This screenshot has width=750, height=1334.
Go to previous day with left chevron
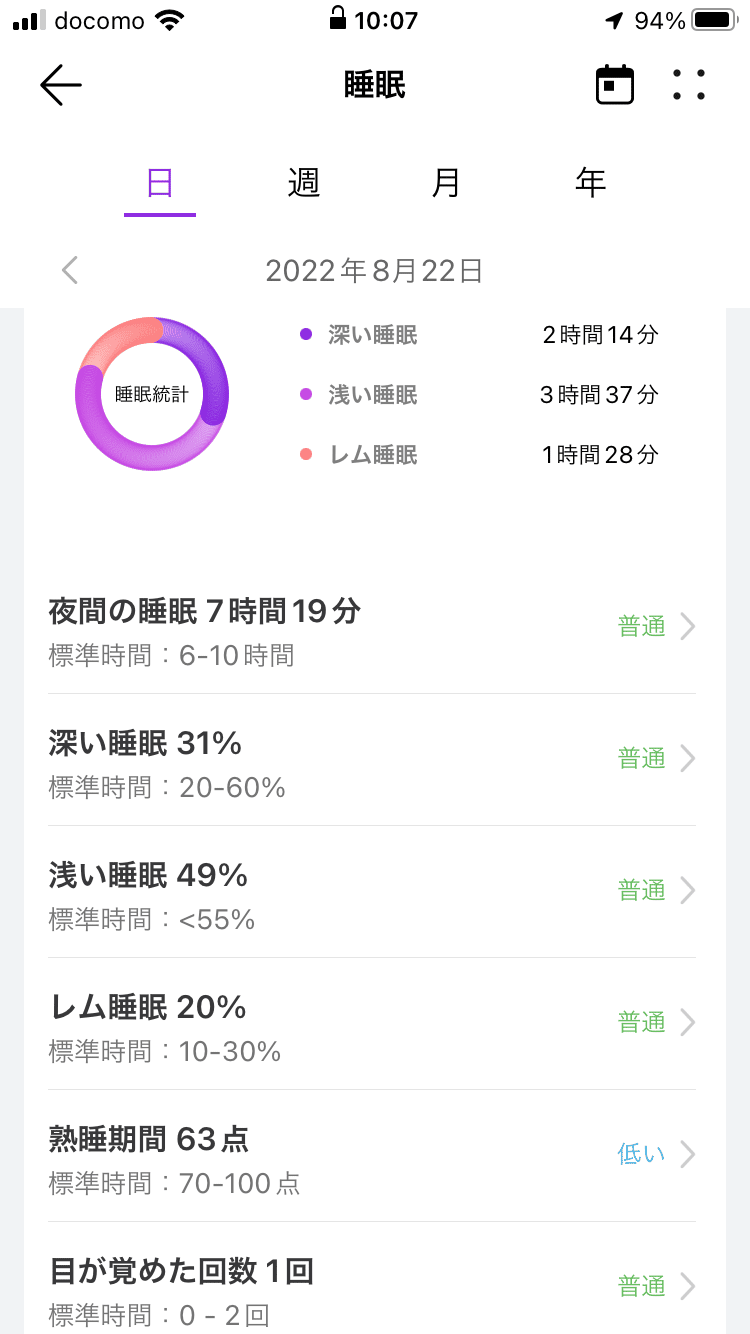click(70, 270)
